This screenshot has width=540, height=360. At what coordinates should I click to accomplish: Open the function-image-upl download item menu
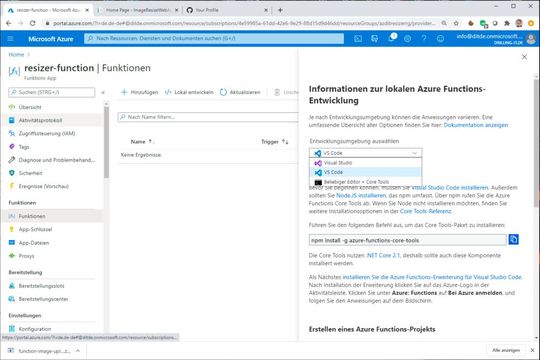click(78, 351)
